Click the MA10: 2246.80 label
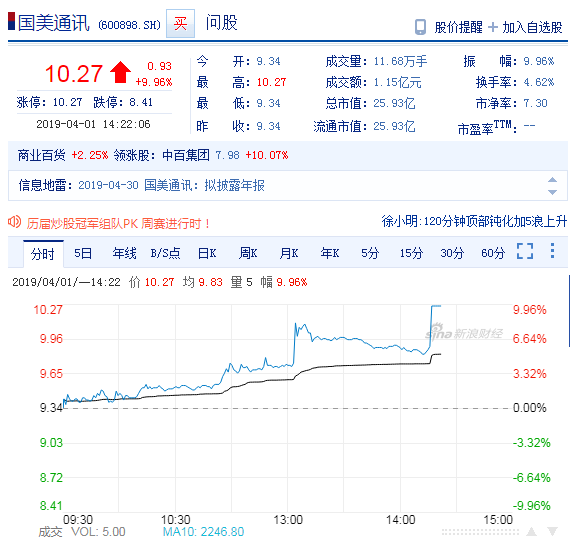The width and height of the screenshot is (570, 539). coord(203,532)
